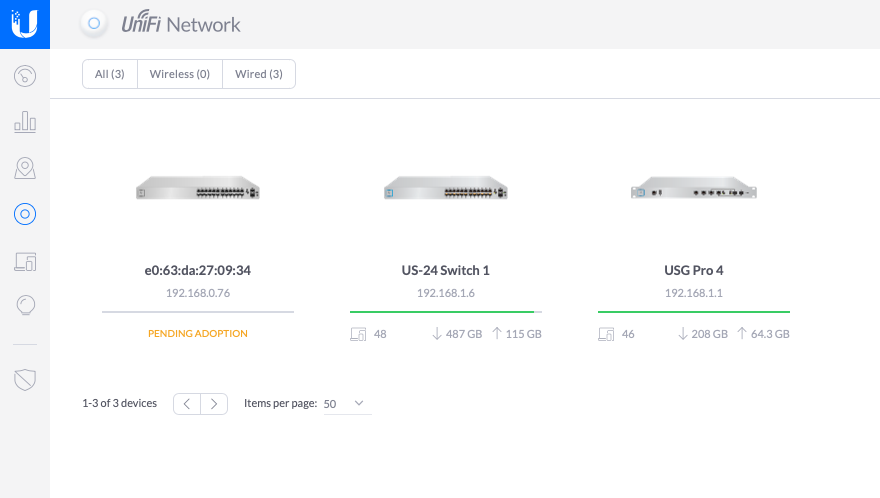Open the Clients icon in sidebar
The width and height of the screenshot is (880, 498).
pos(25,261)
